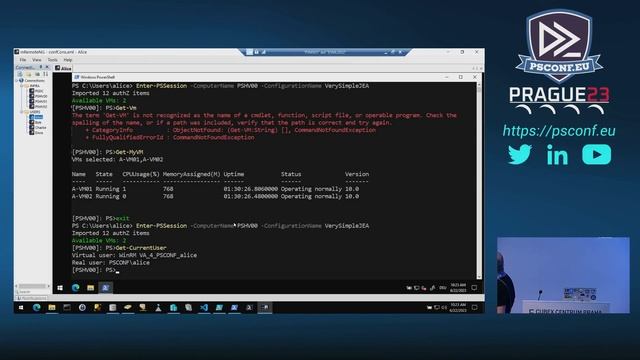Click the Connections panel horizontal scrollbar

click(x=33, y=286)
